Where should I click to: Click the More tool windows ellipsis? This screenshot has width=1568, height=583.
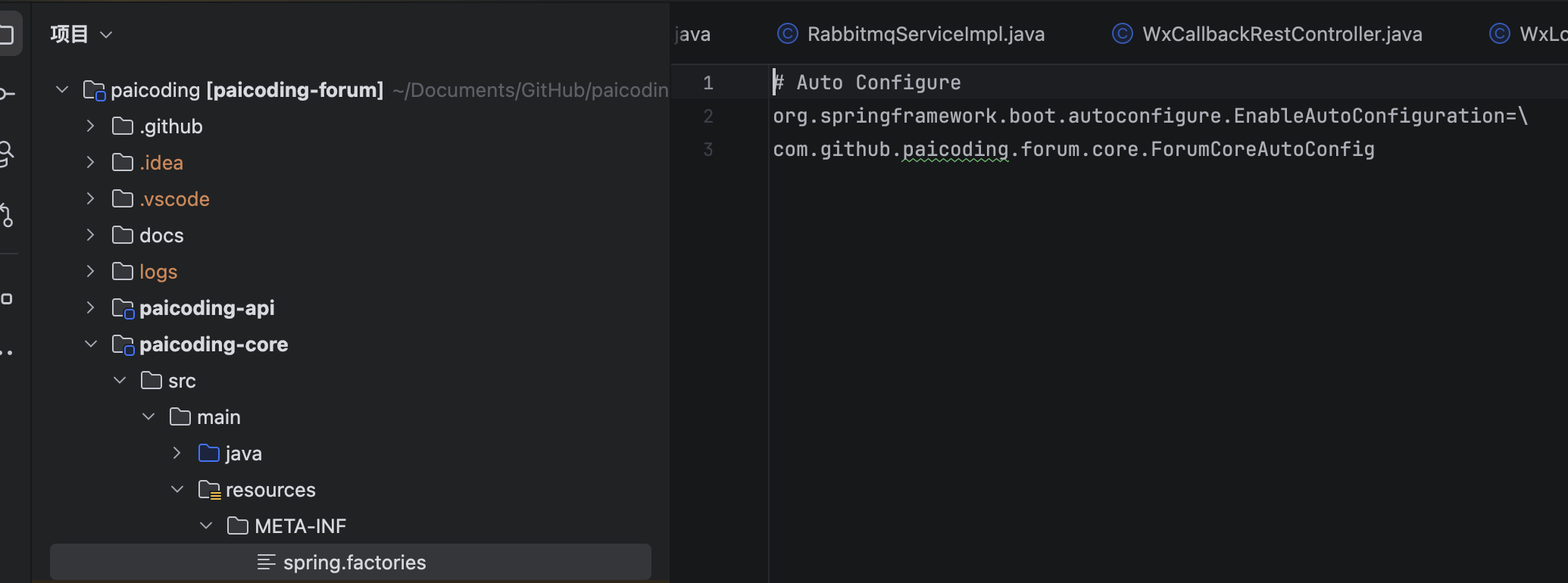(x=8, y=353)
